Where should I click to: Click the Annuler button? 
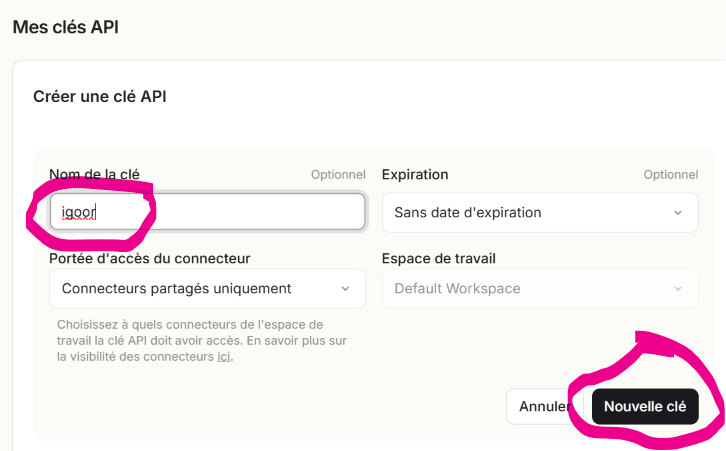(x=544, y=407)
